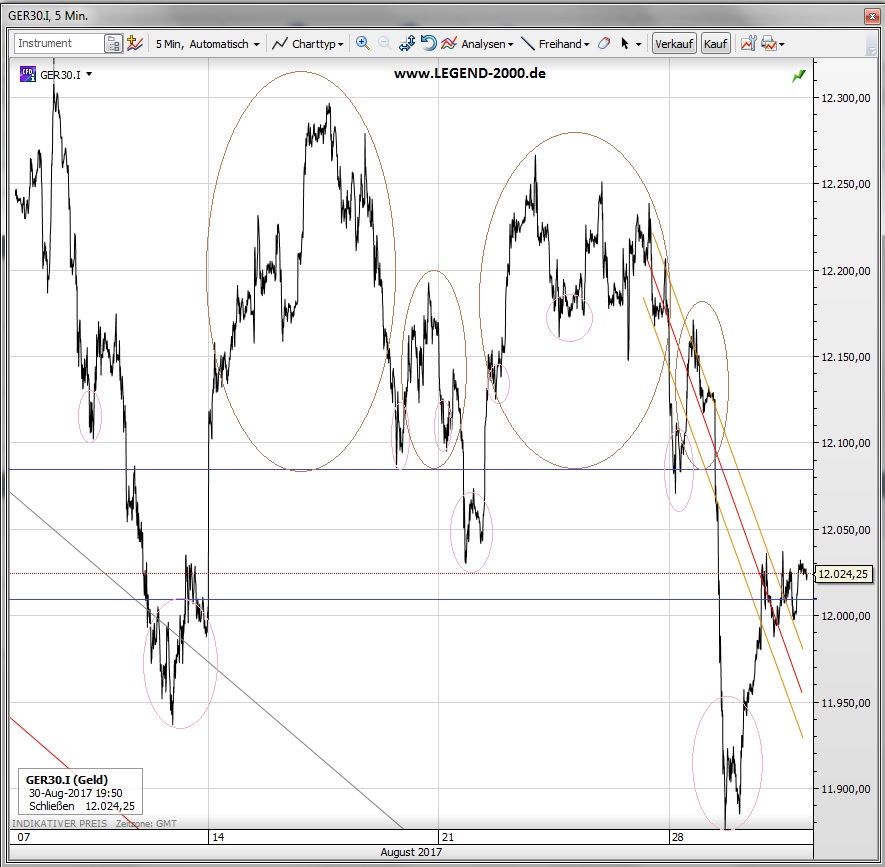The width and height of the screenshot is (885, 867).
Task: Click the 11.900,00 price axis label
Action: click(845, 789)
